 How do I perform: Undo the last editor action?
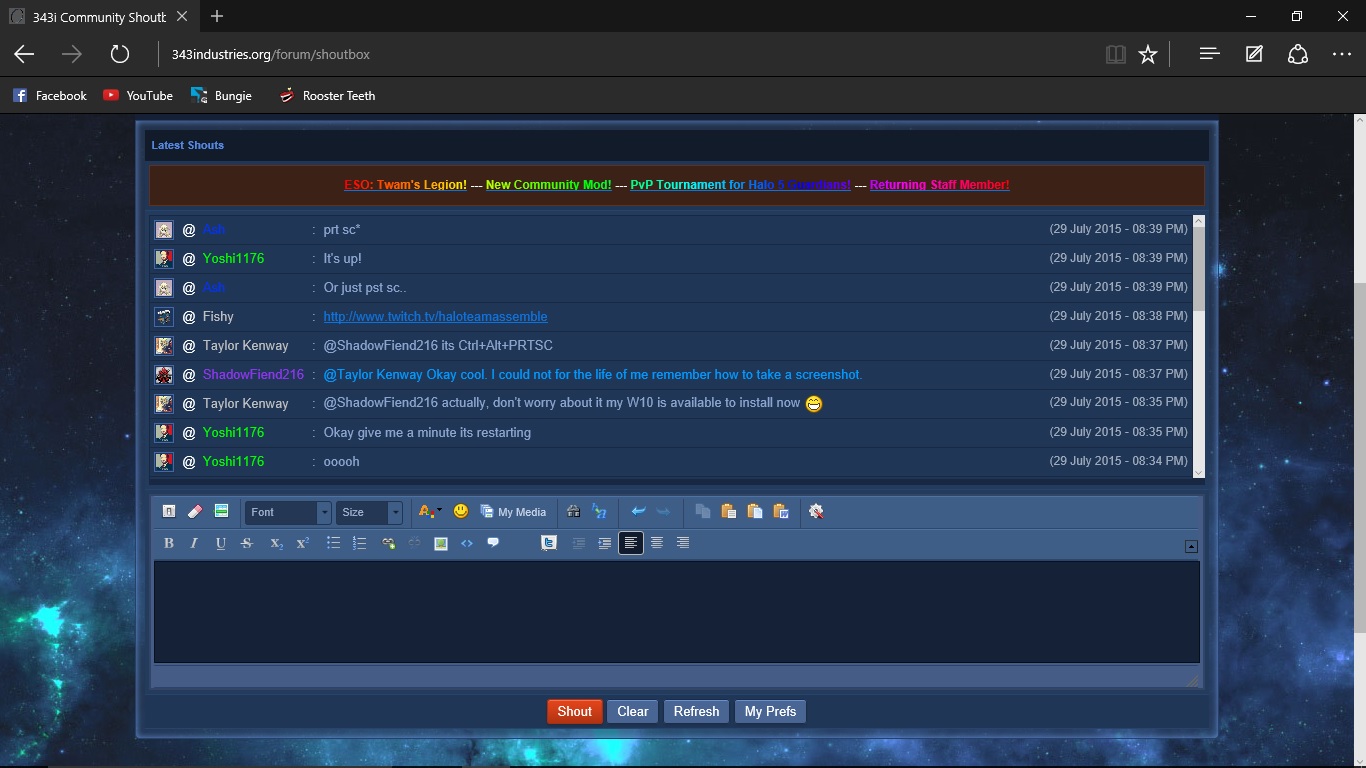[638, 511]
